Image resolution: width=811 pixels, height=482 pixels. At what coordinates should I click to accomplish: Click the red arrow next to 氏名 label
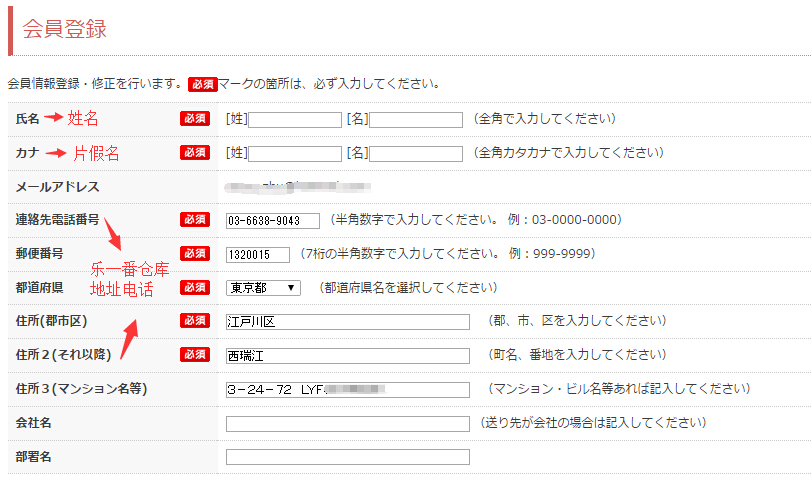pos(53,119)
